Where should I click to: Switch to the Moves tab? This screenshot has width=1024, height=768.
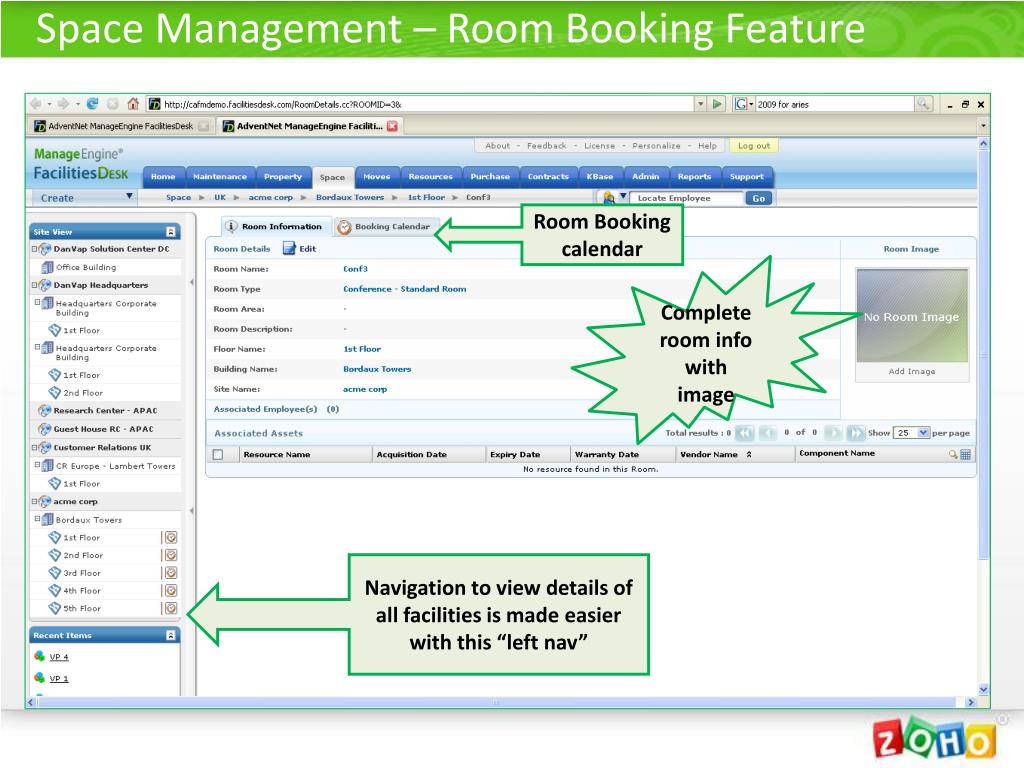pos(377,177)
